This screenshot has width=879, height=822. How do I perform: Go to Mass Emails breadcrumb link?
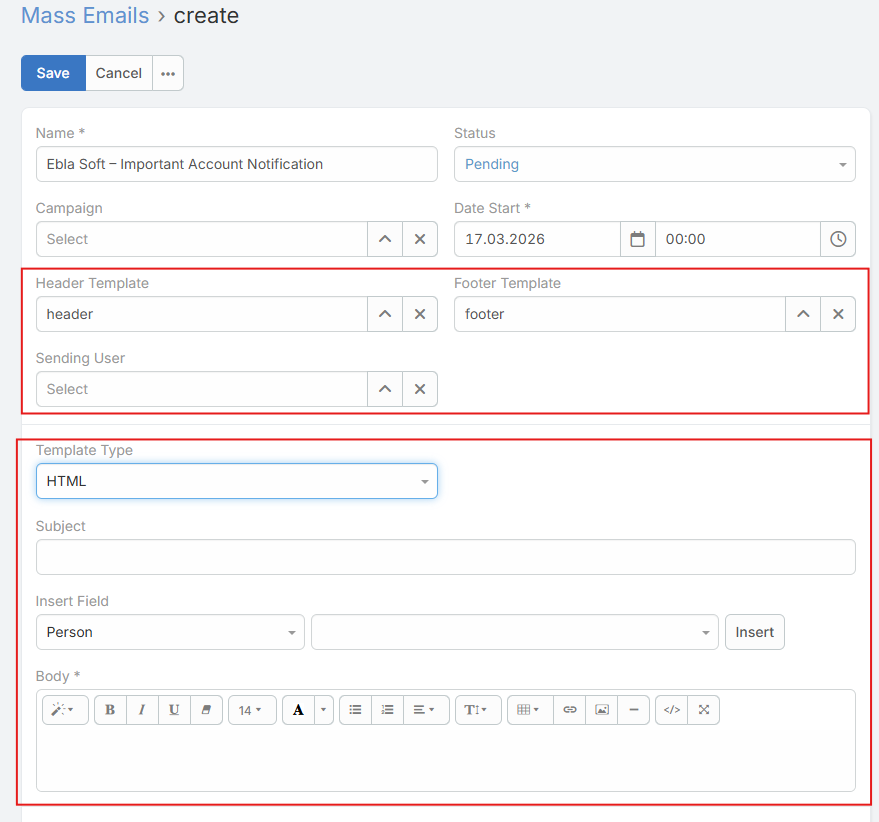pos(85,16)
